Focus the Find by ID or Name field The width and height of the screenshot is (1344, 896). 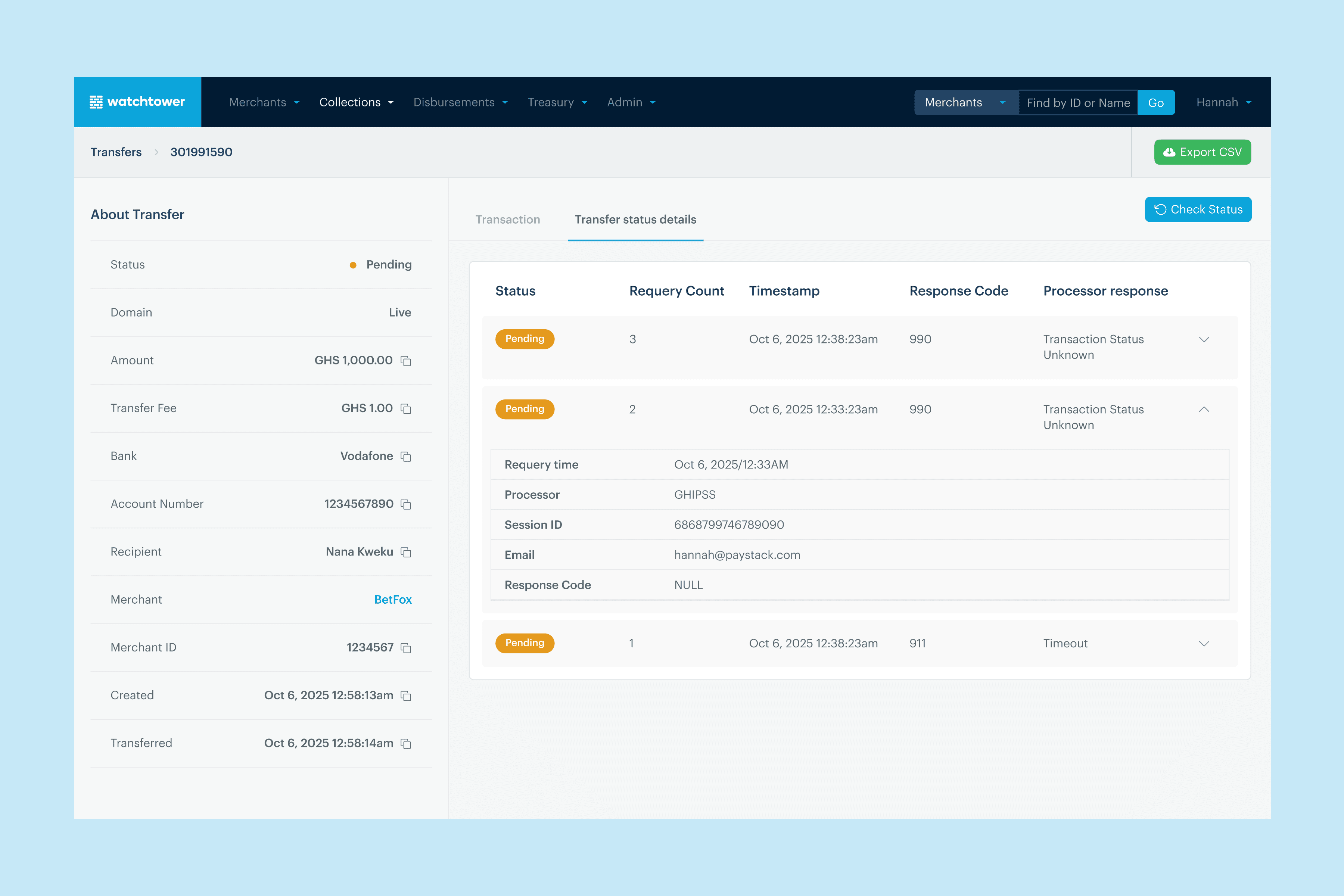tap(1078, 103)
